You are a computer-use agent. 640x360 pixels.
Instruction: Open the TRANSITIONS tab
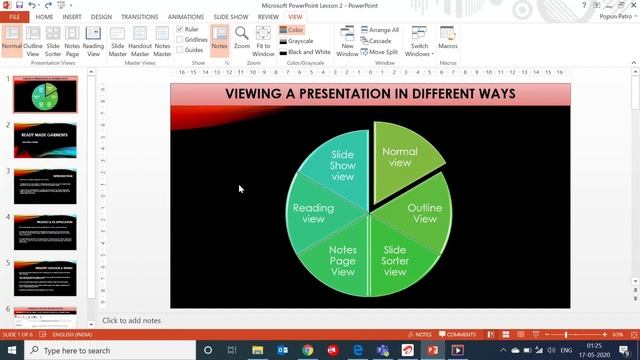140,17
